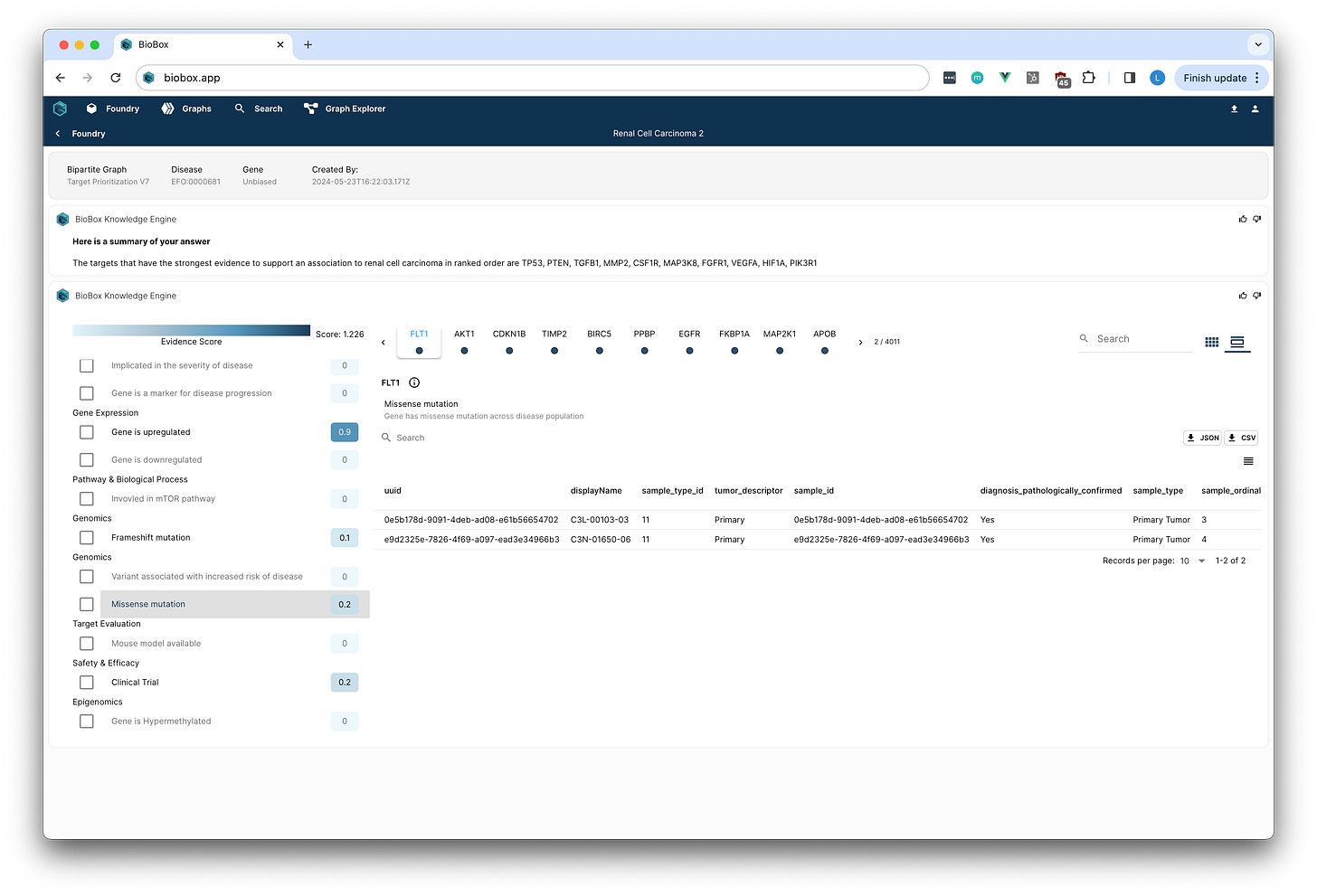Screen dimensions: 1317x896
Task: Download table as CSV
Action: click(1242, 438)
